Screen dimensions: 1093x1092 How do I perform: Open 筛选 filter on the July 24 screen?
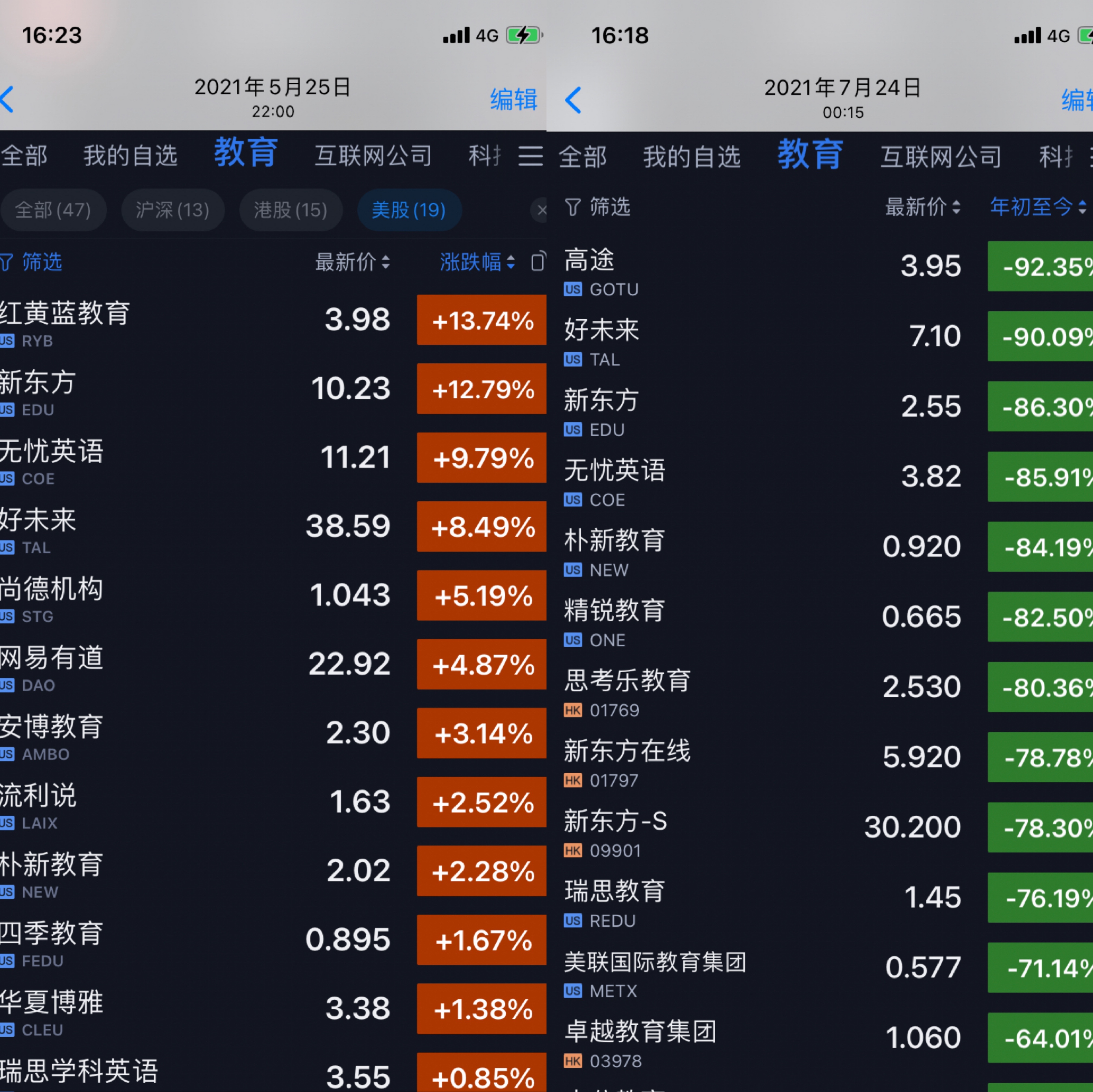597,208
